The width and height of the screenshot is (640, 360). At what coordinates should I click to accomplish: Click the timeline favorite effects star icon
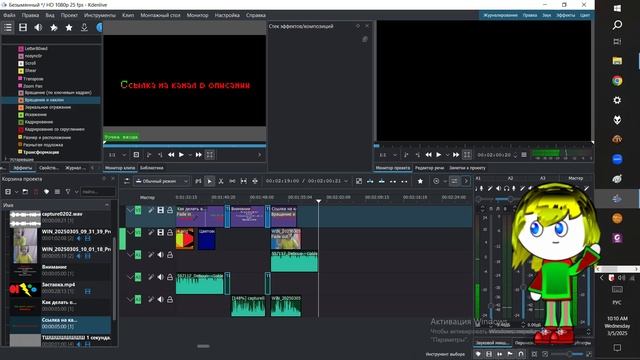(420, 181)
